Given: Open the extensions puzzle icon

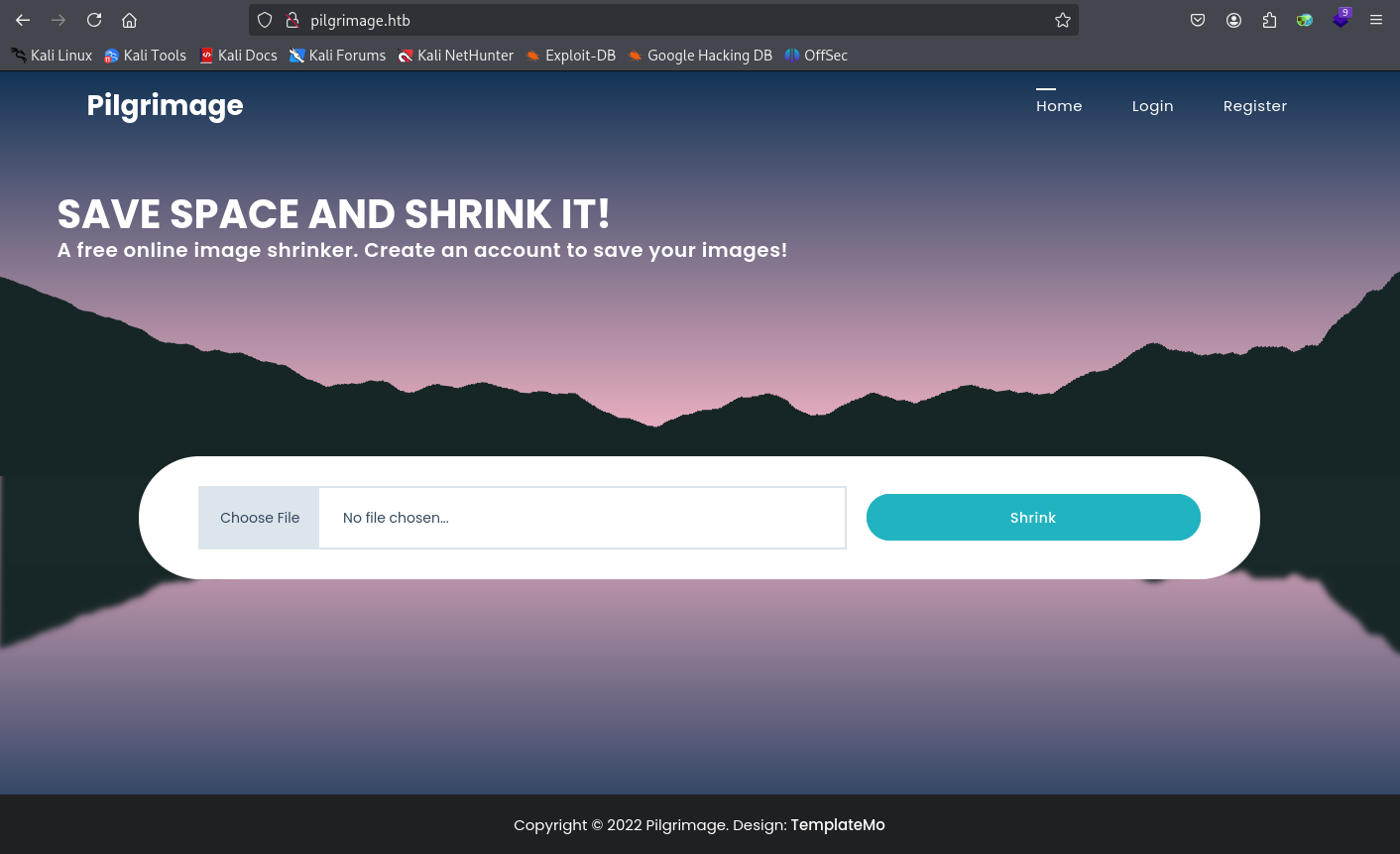Looking at the screenshot, I should pos(1269,20).
